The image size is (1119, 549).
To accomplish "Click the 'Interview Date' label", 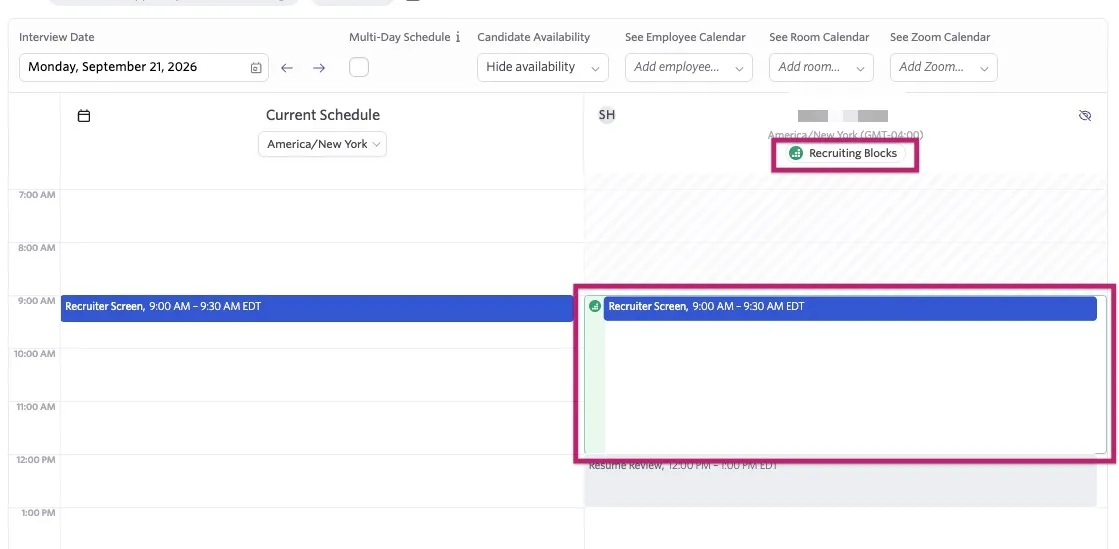I will click(56, 37).
